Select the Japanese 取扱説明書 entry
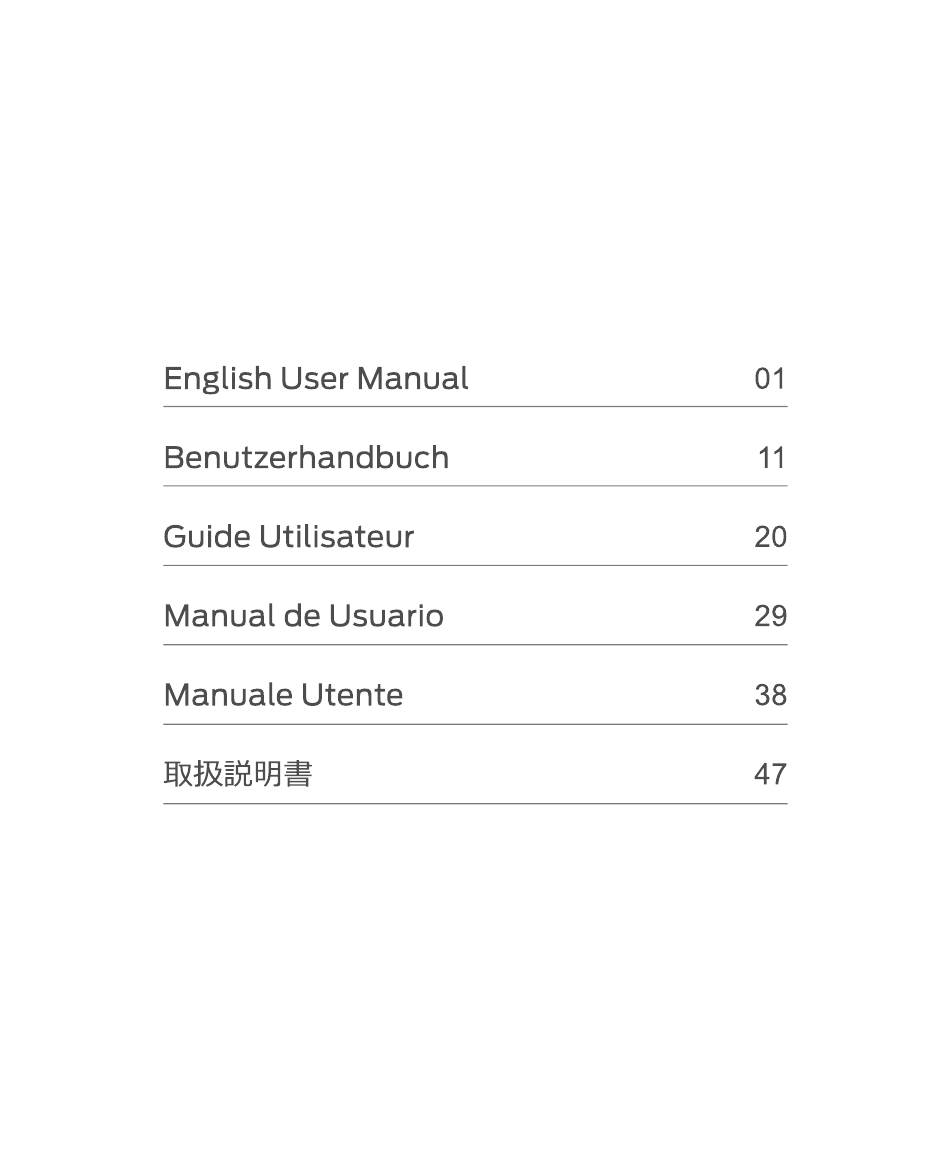The image size is (950, 1167). tap(238, 774)
